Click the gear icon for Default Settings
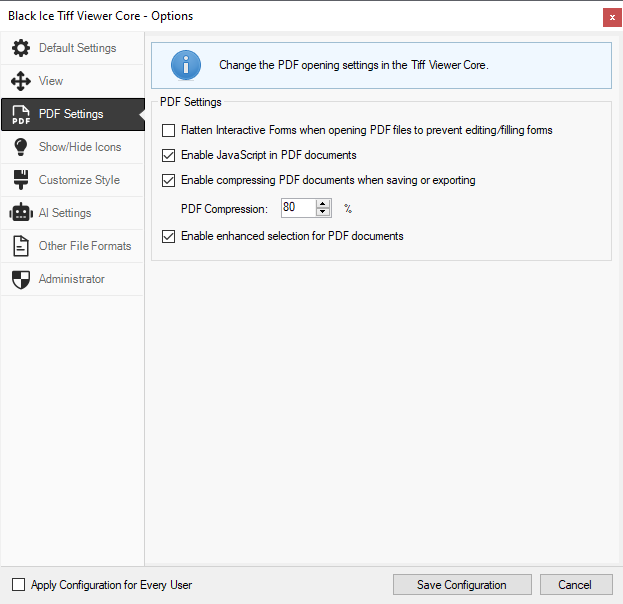The height and width of the screenshot is (604, 623). 21,48
